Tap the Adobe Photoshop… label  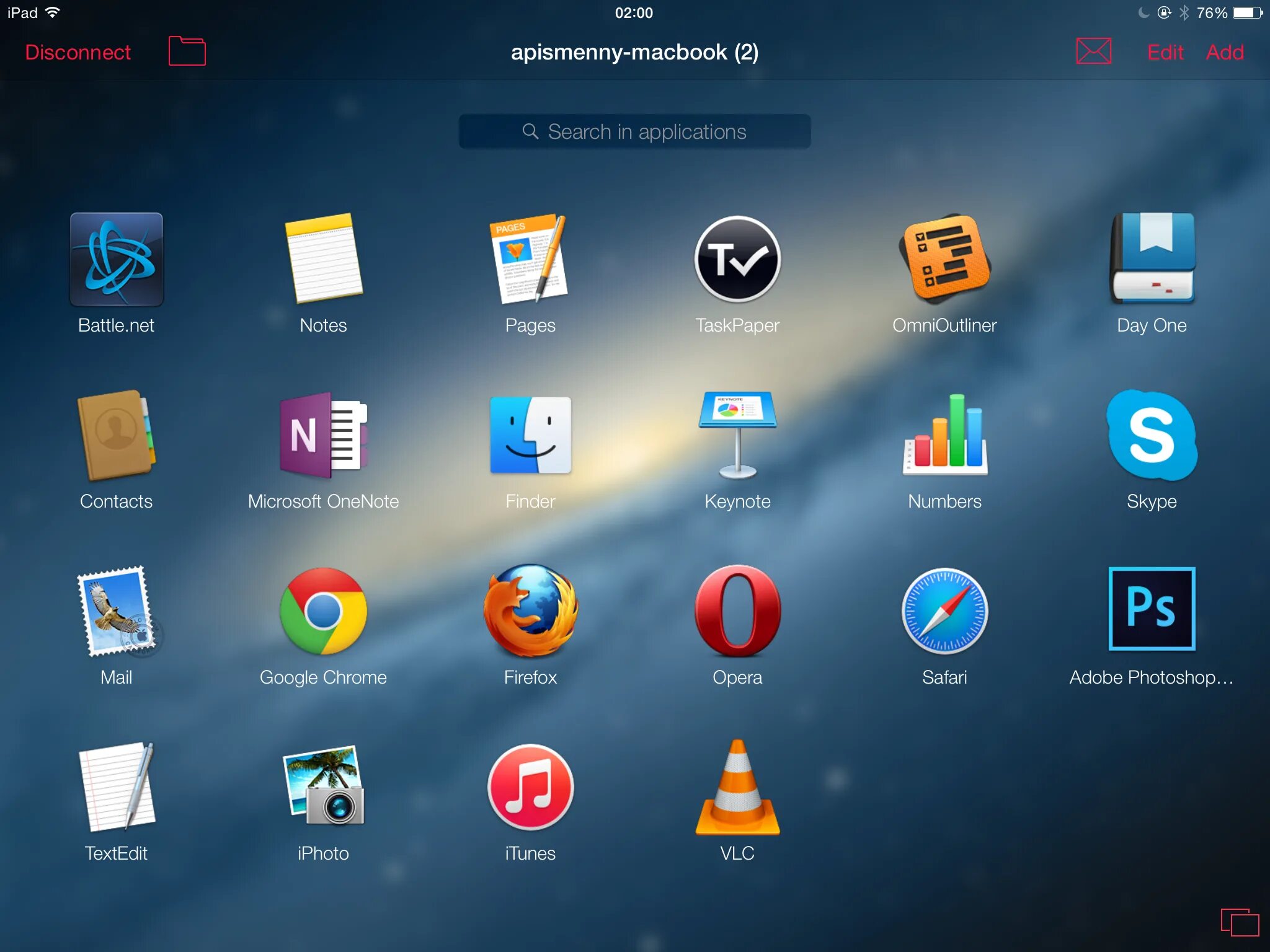1152,677
